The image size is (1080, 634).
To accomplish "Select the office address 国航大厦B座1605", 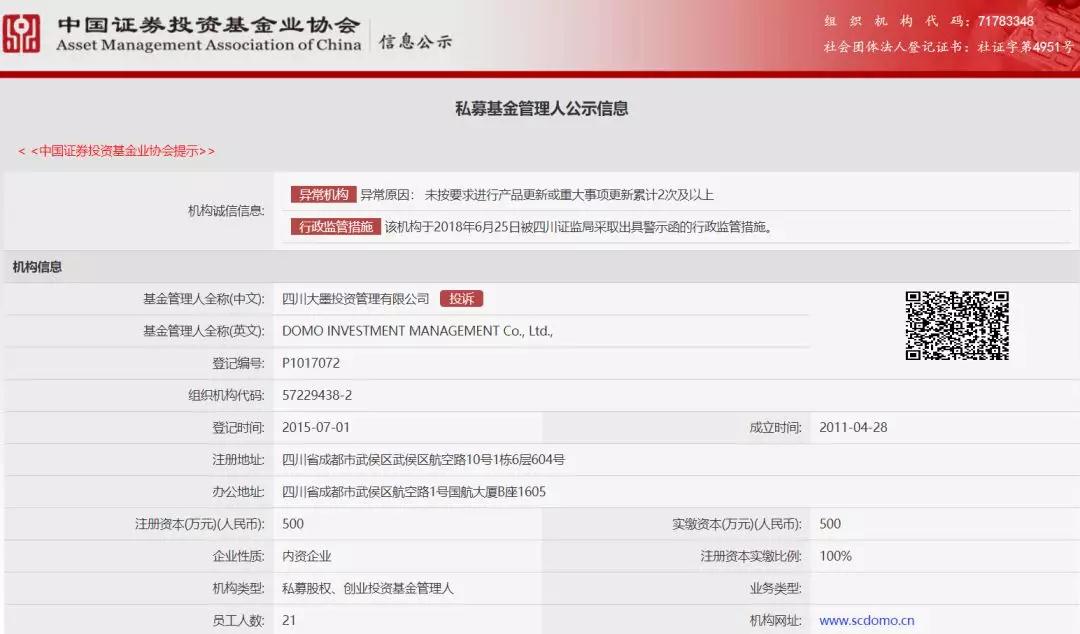I will 414,491.
